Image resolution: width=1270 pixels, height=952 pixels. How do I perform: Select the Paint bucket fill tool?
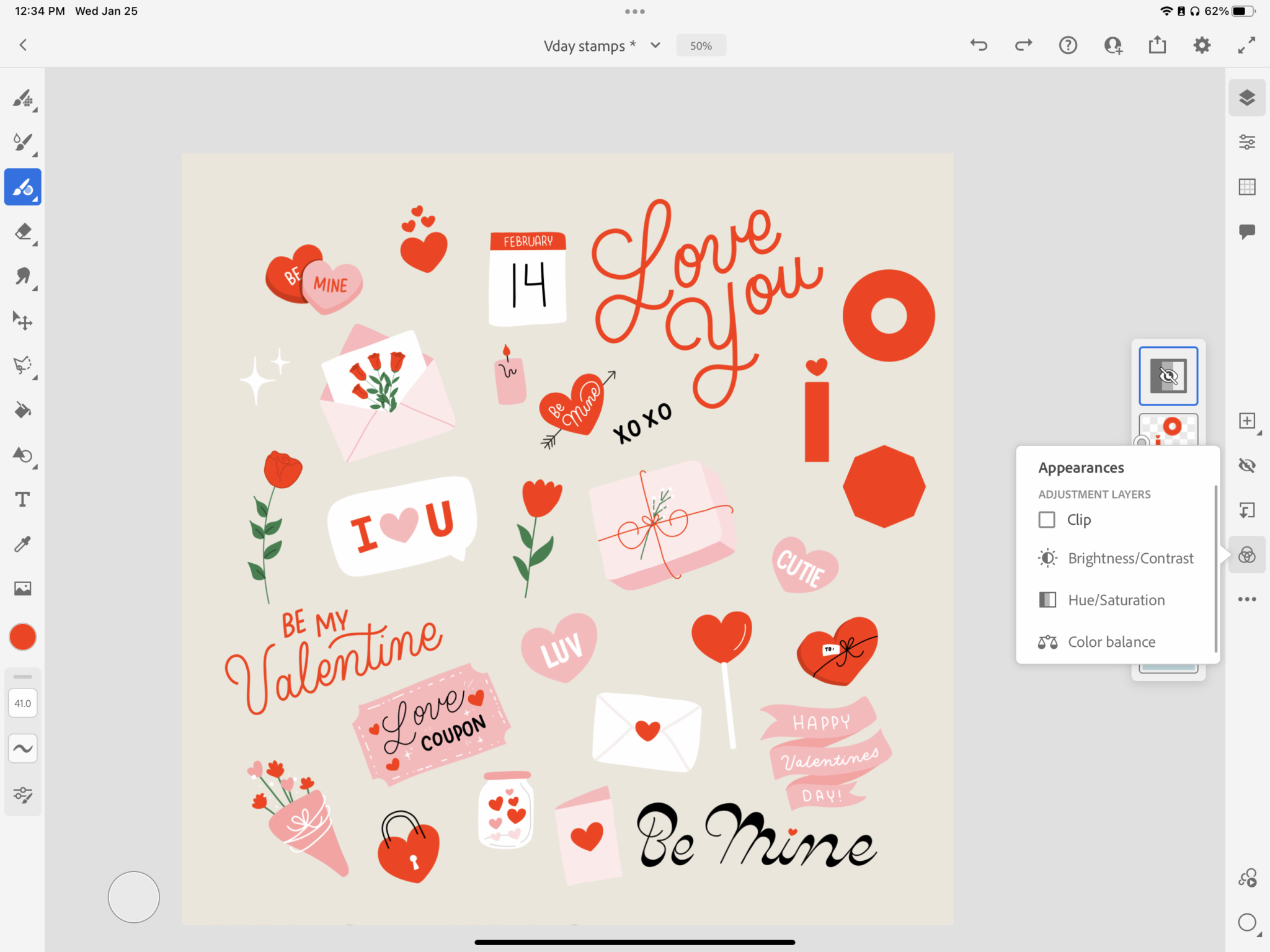click(22, 409)
